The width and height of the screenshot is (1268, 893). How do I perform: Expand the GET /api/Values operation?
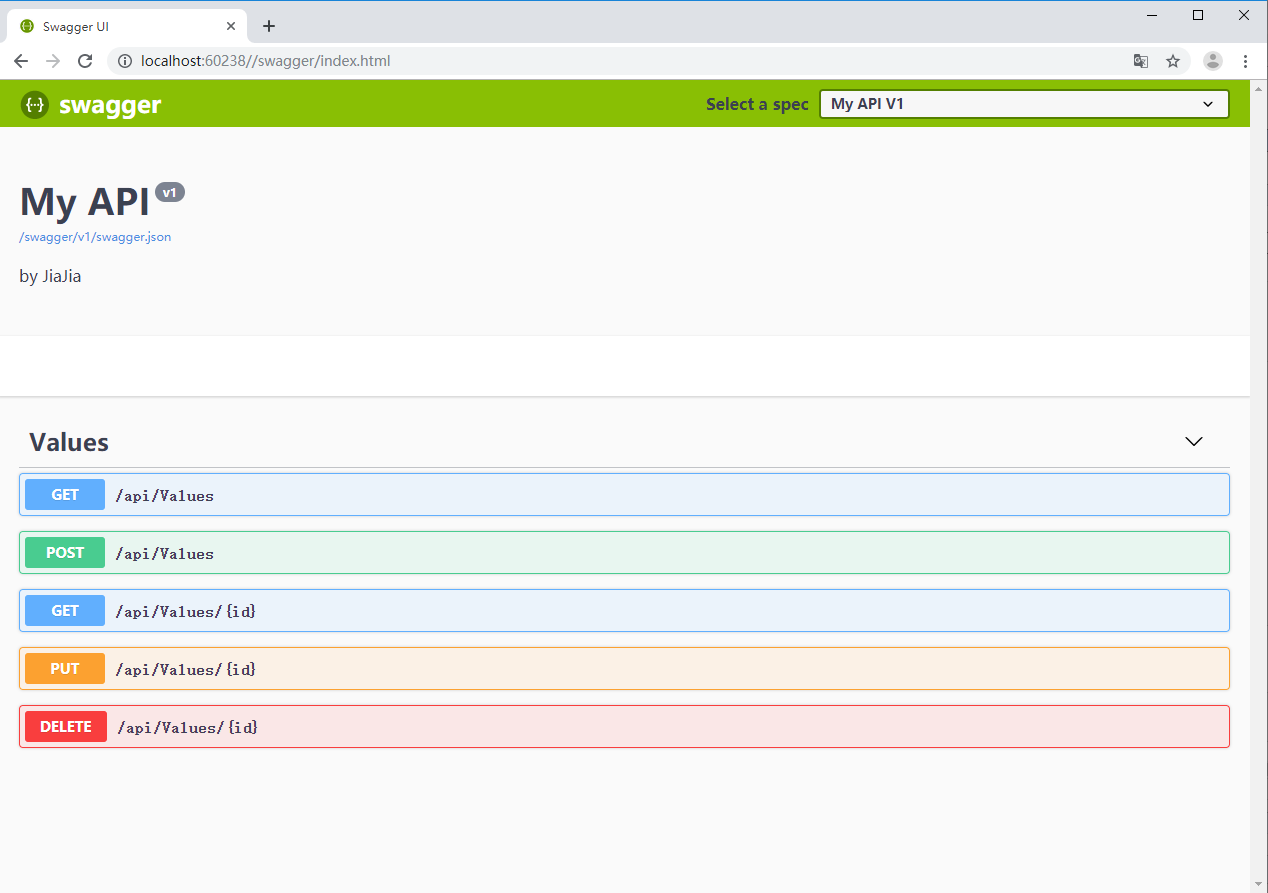624,495
